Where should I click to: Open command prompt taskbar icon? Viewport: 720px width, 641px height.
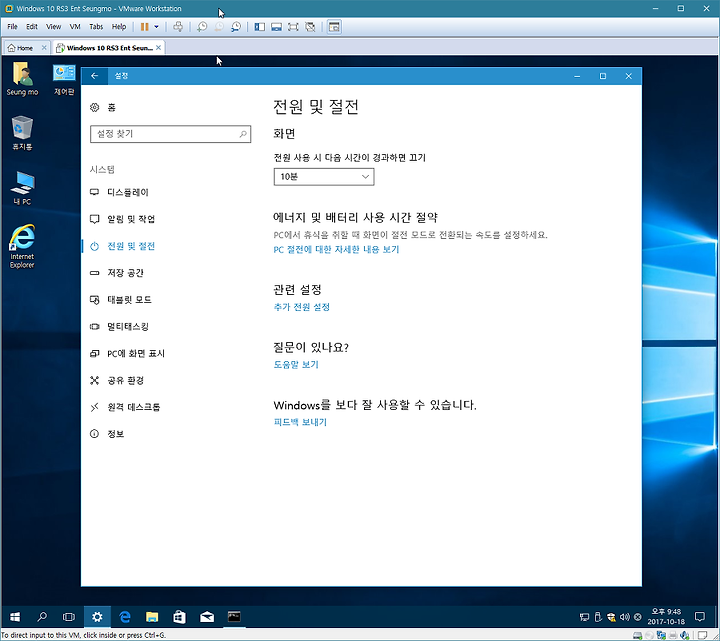point(234,617)
